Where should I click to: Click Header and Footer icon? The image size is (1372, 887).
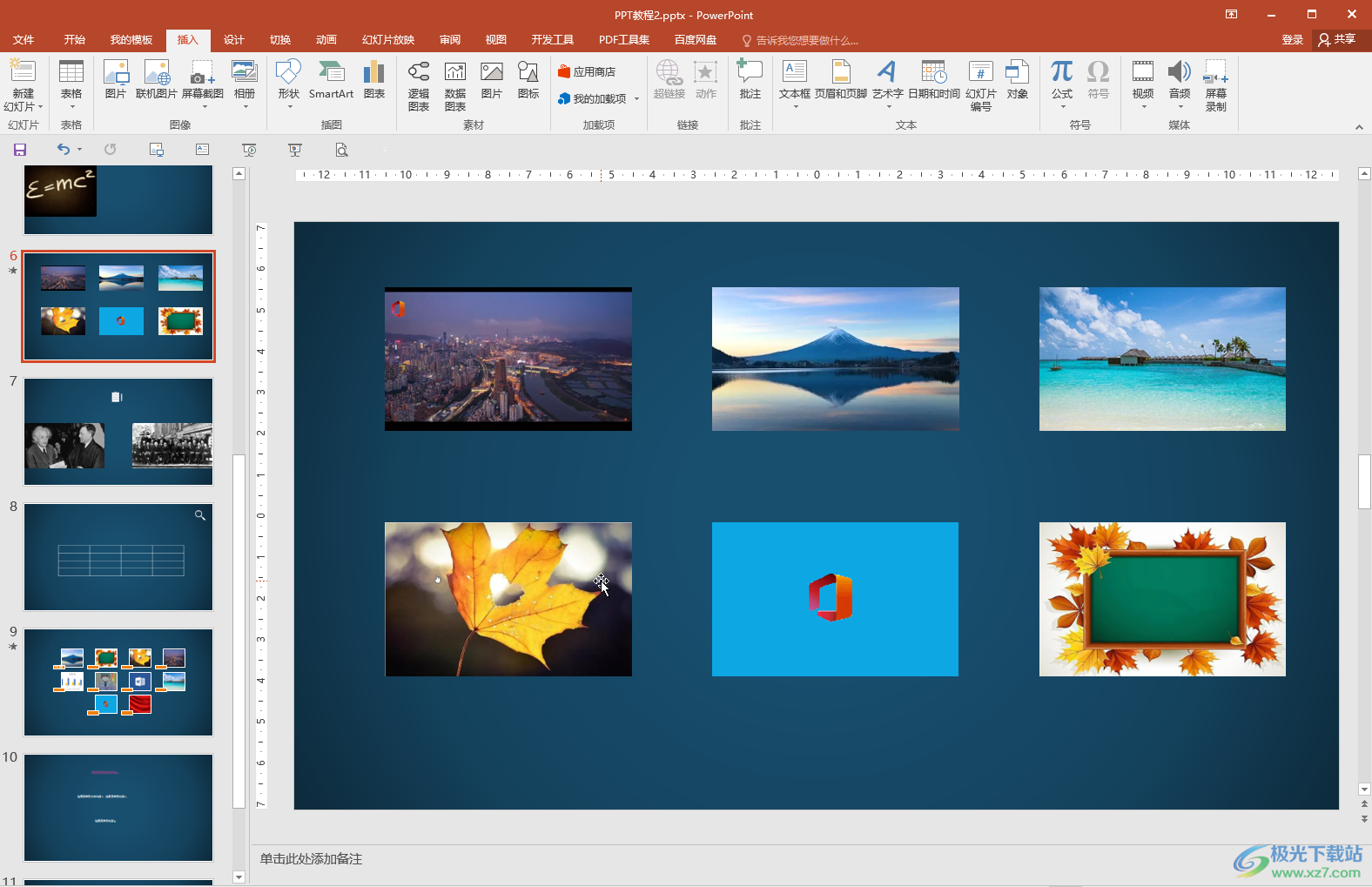[841, 79]
